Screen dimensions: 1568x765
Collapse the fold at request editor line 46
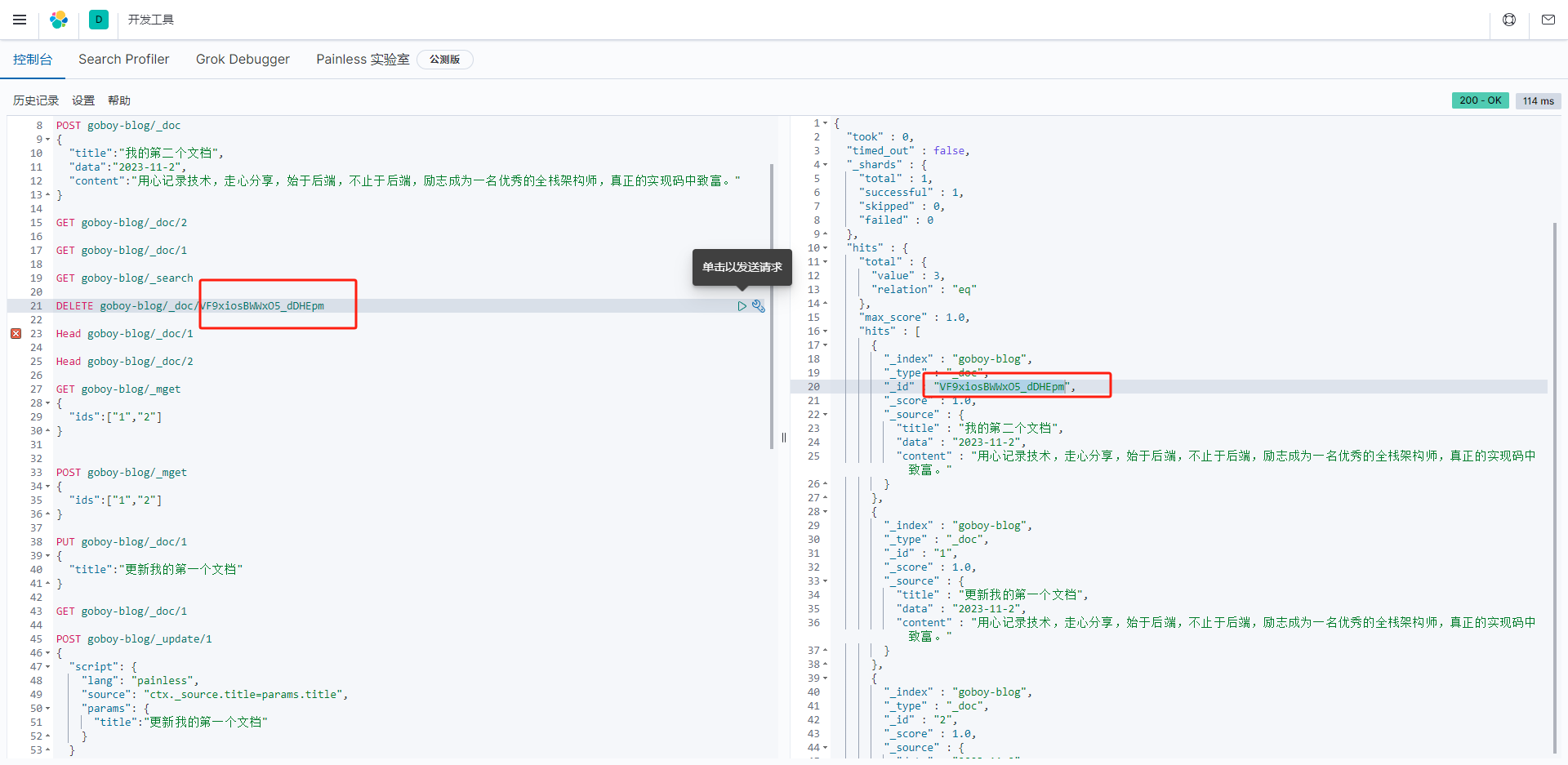[x=47, y=653]
